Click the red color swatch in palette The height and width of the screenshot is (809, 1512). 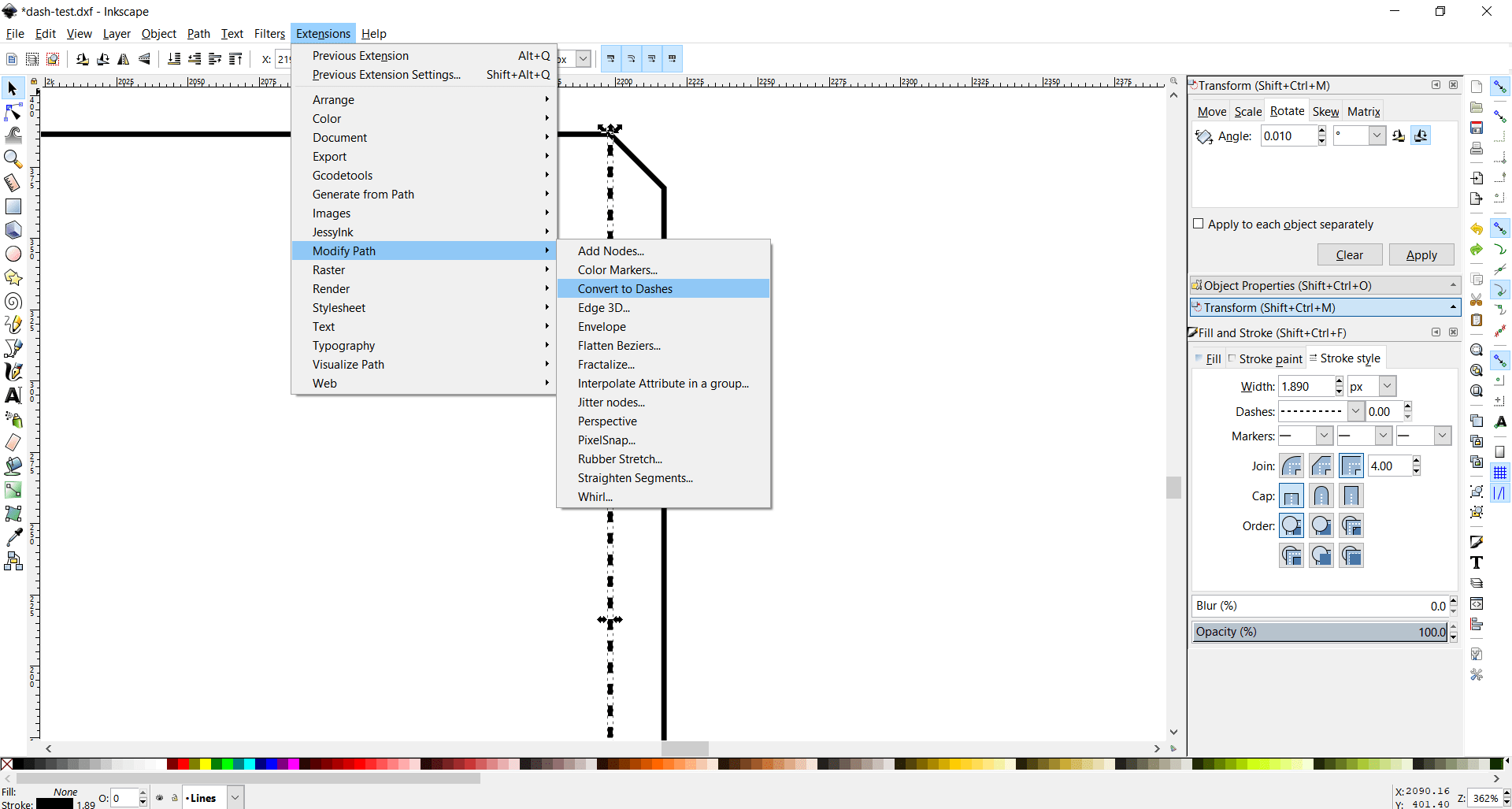click(183, 764)
